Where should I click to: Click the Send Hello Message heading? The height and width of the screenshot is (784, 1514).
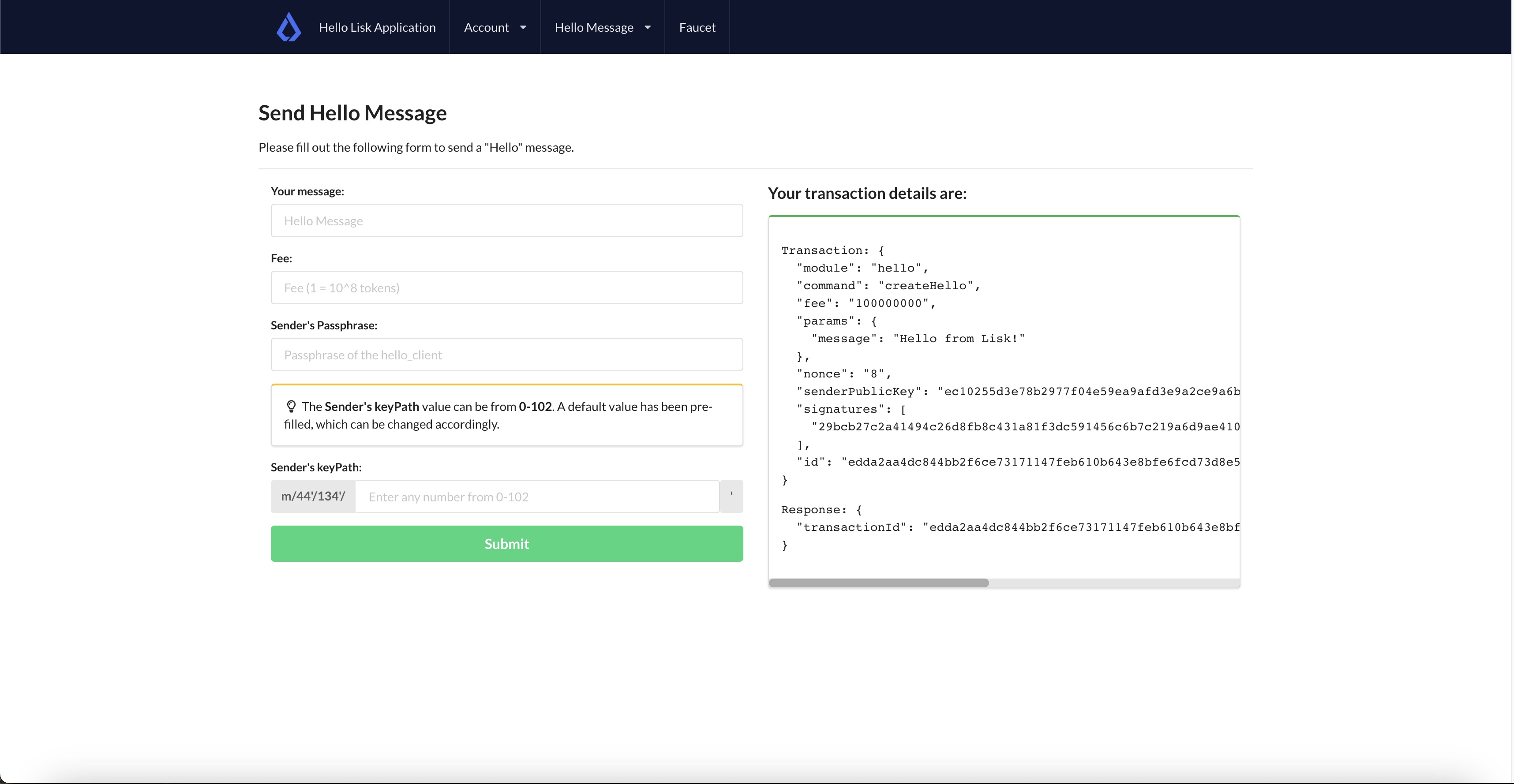[x=352, y=113]
